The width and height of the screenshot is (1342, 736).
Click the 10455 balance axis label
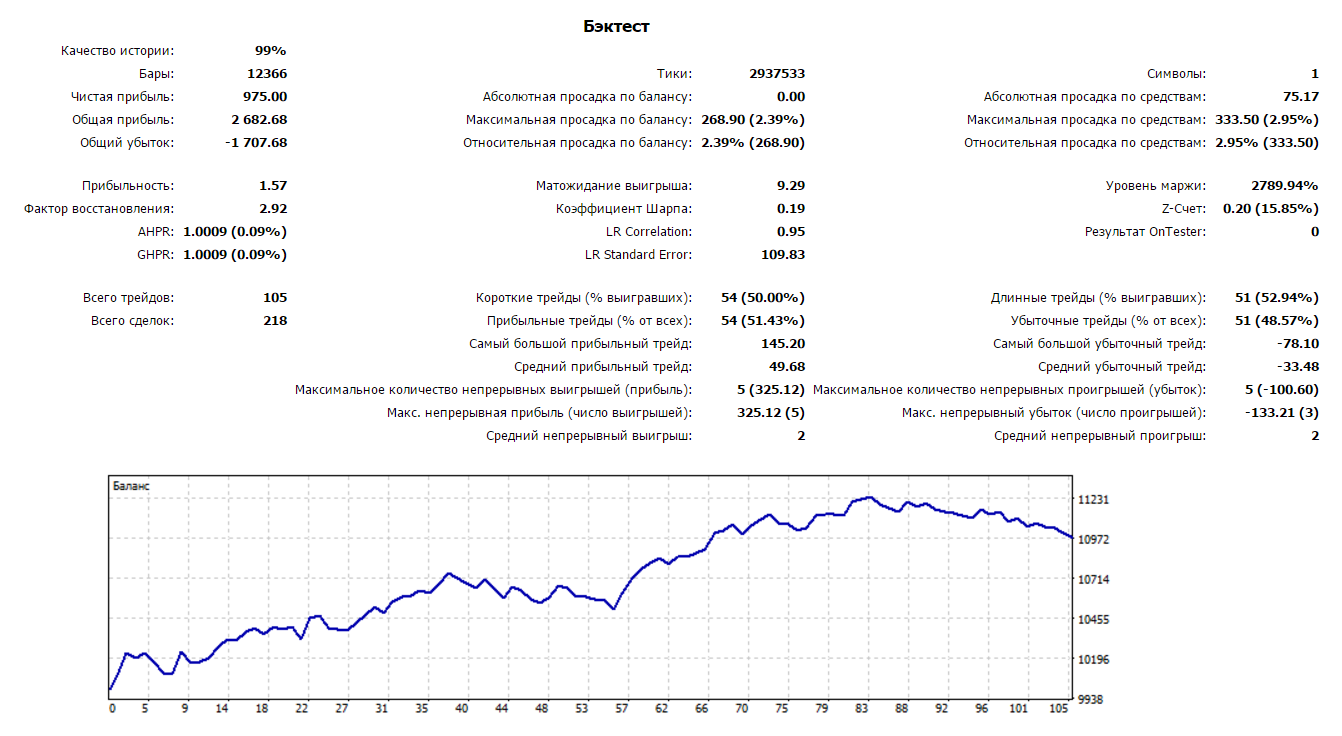pos(1093,620)
